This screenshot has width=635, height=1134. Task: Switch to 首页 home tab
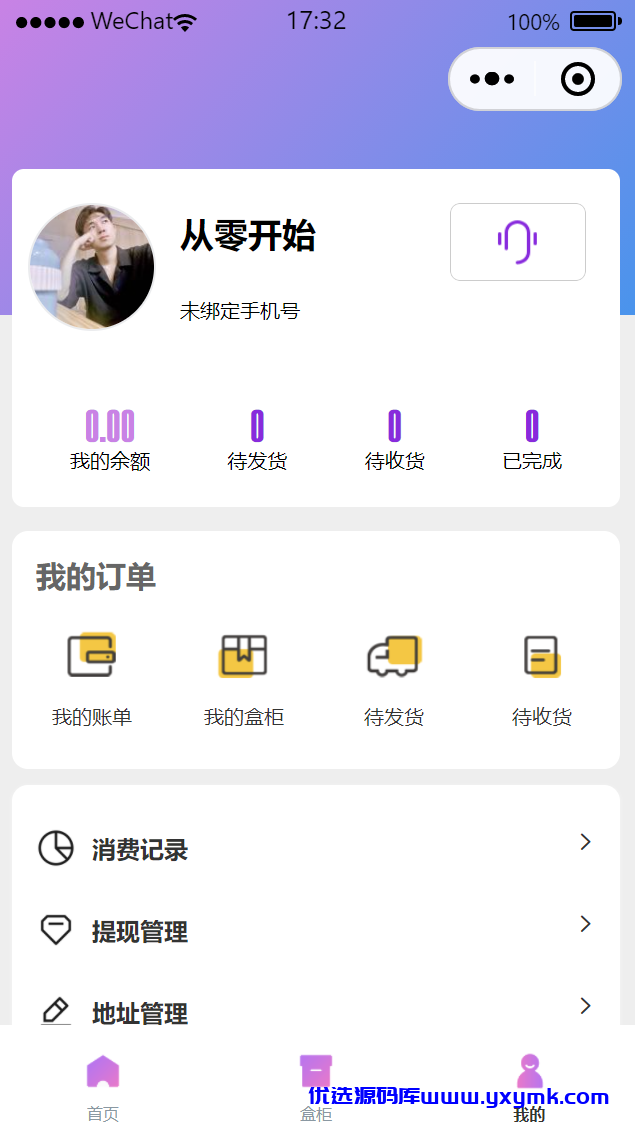103,1087
